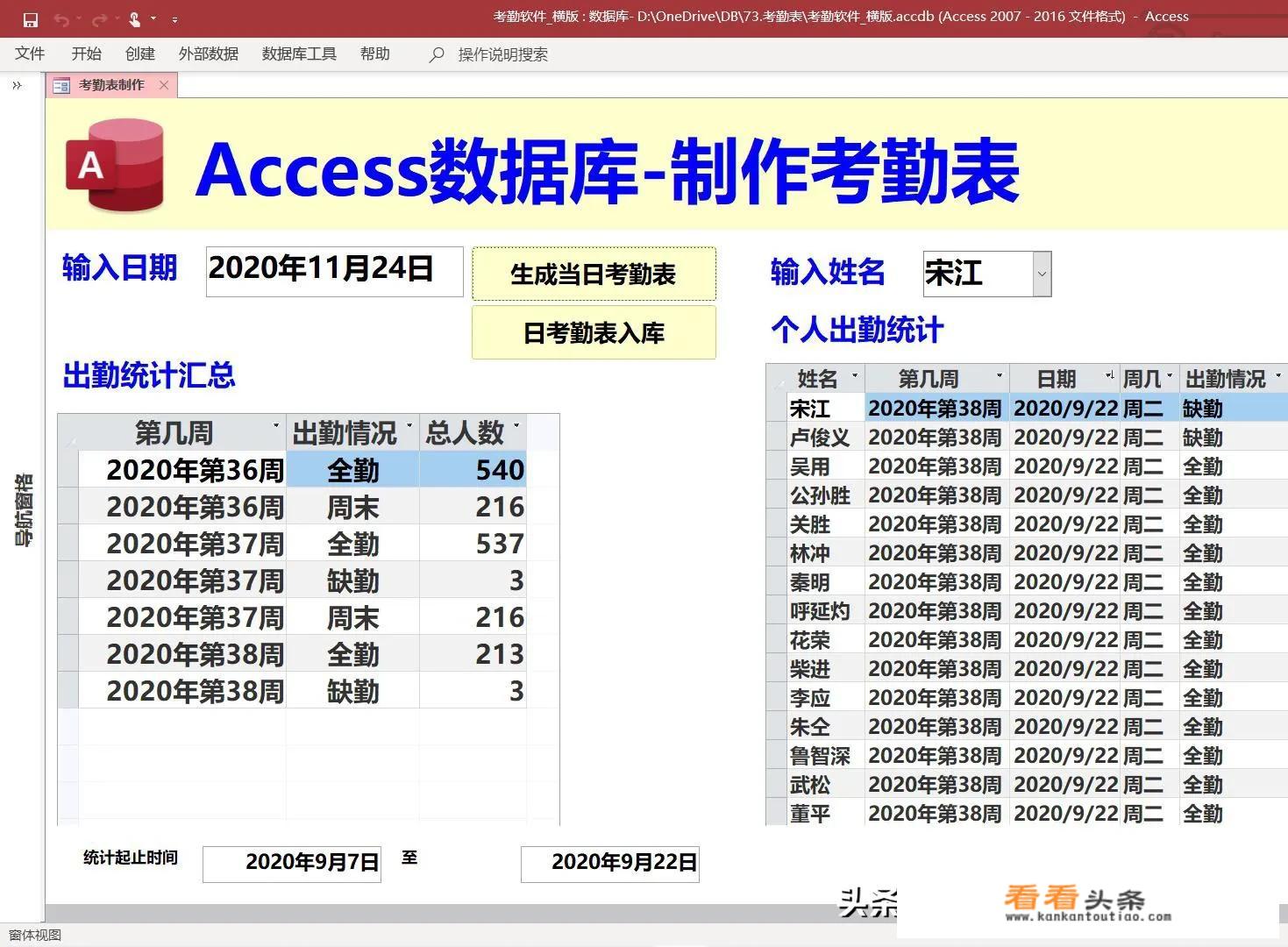
Task: Select the 考勤表制作 document tab
Action: pyautogui.click(x=111, y=85)
